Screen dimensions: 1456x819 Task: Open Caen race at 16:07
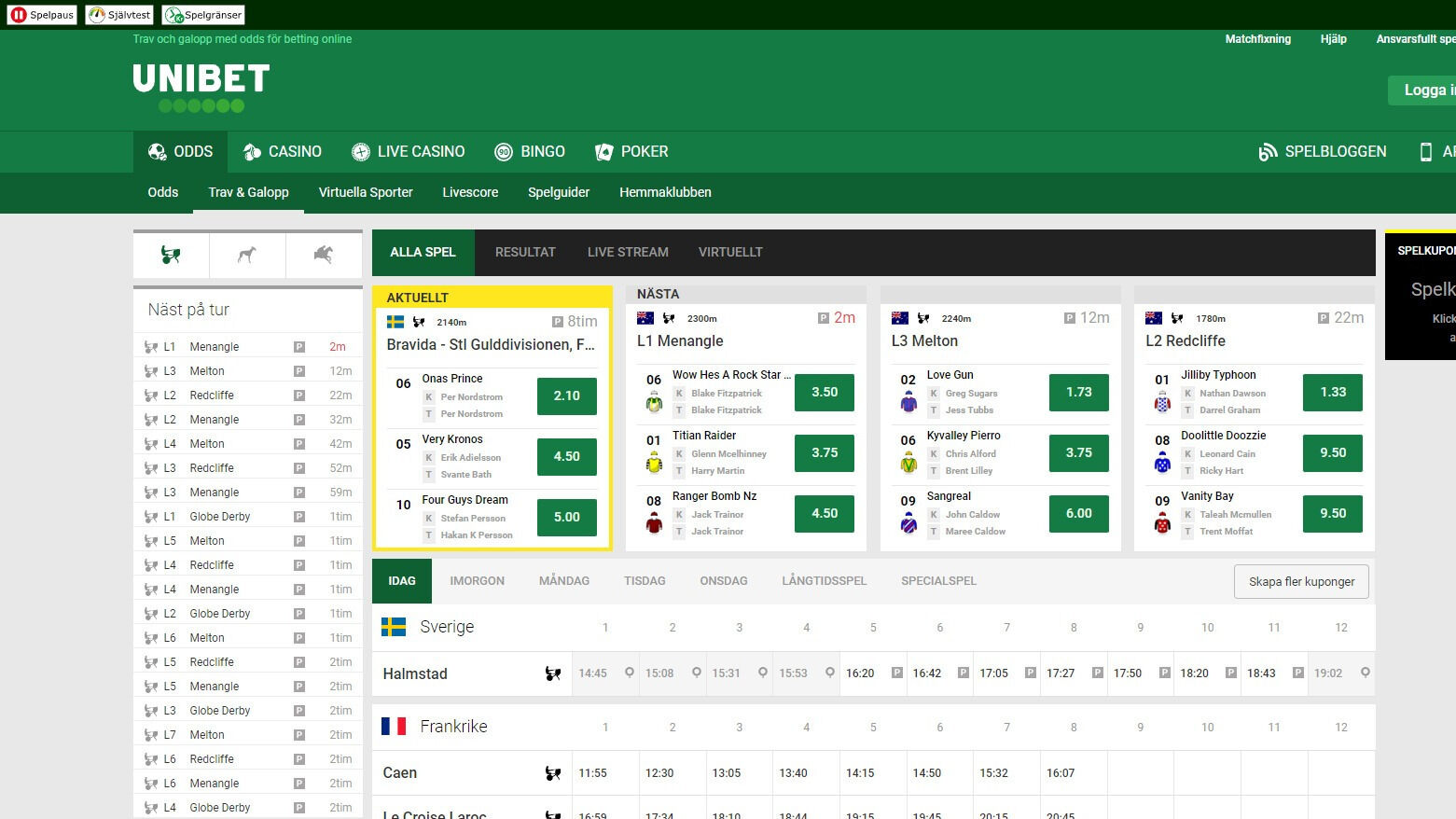coord(1073,773)
